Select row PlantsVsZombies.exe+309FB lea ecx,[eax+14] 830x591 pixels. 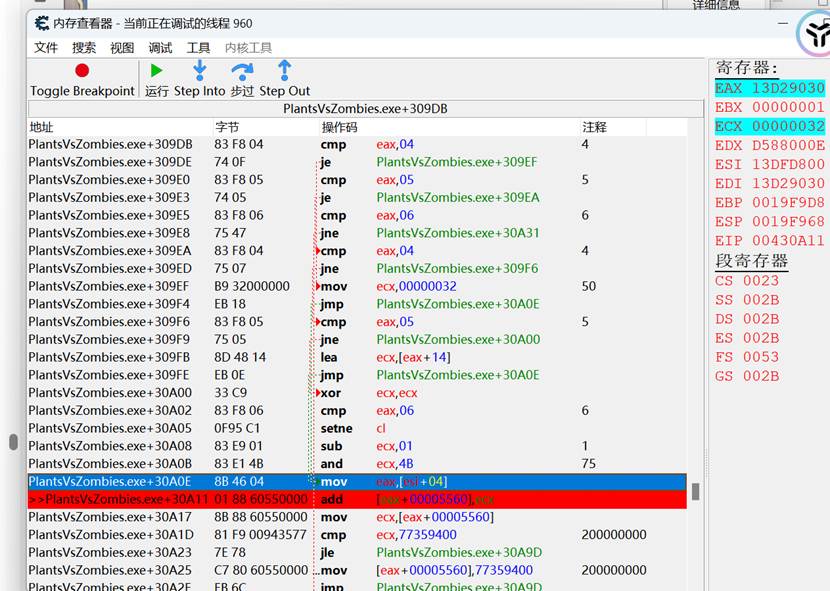click(x=357, y=357)
